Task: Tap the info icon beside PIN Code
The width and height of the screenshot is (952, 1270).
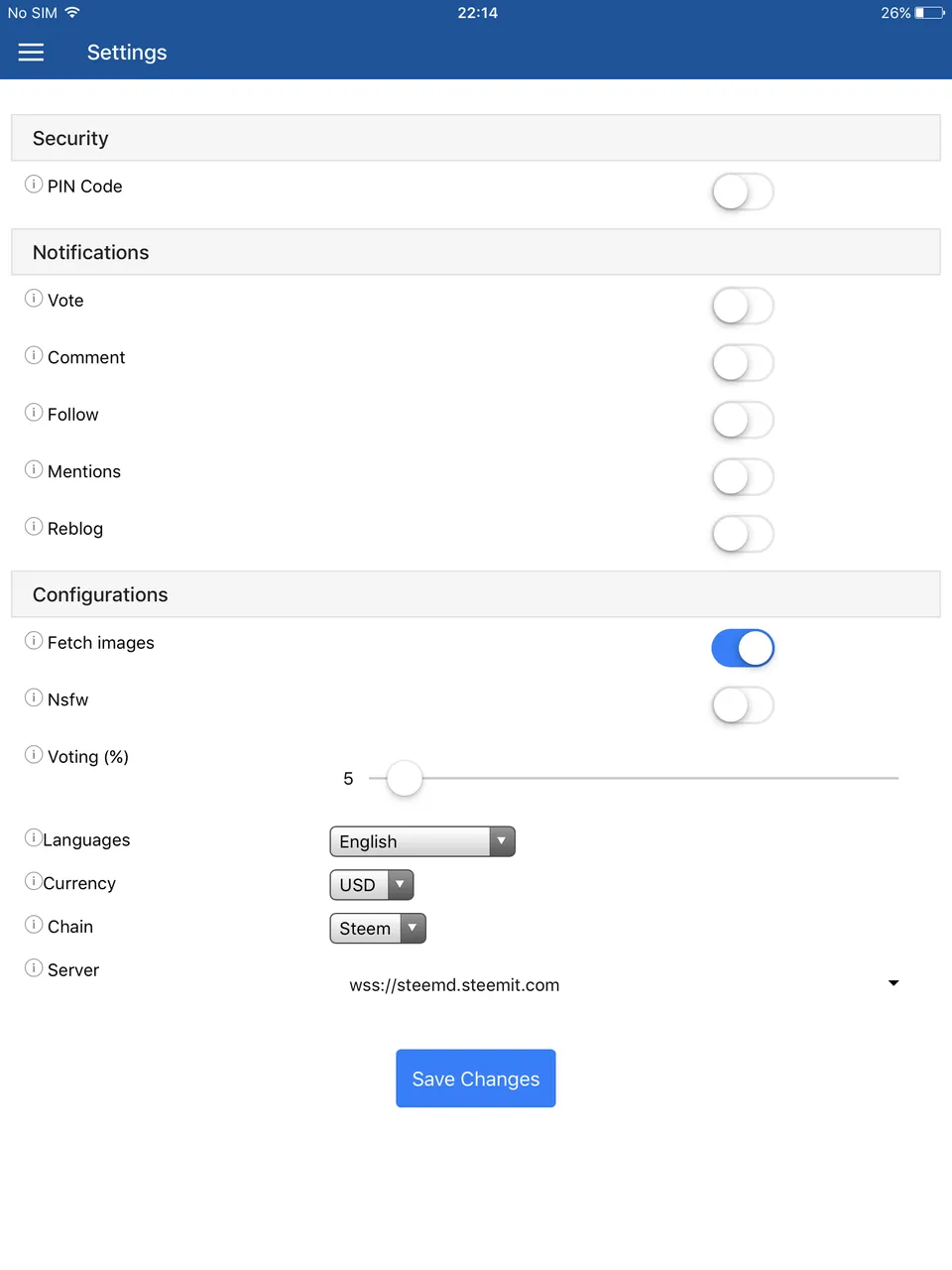Action: (x=34, y=185)
